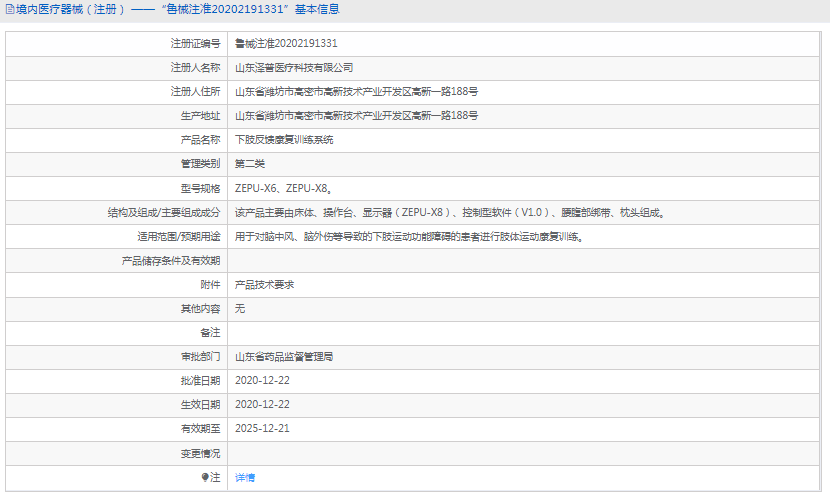The width and height of the screenshot is (830, 498).
Task: Select the 无 value under 其他内容
Action: [x=240, y=309]
